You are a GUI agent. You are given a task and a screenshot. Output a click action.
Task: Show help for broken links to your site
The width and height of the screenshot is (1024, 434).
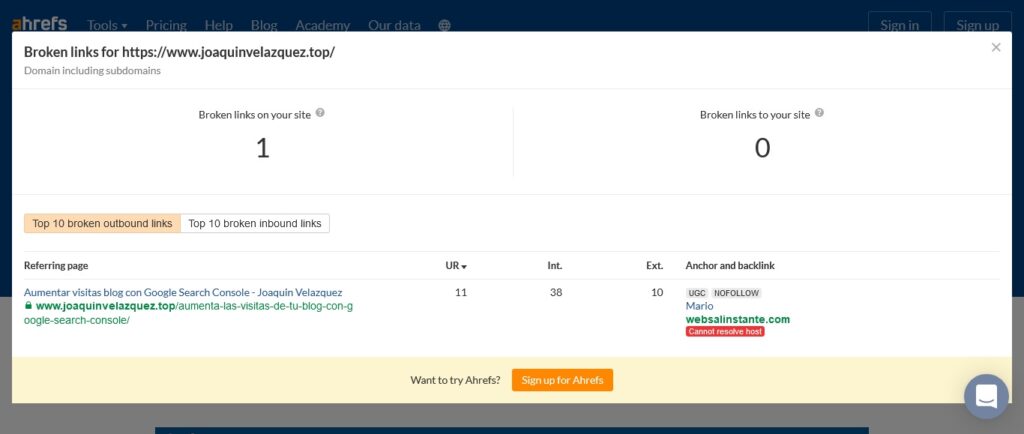pos(819,112)
